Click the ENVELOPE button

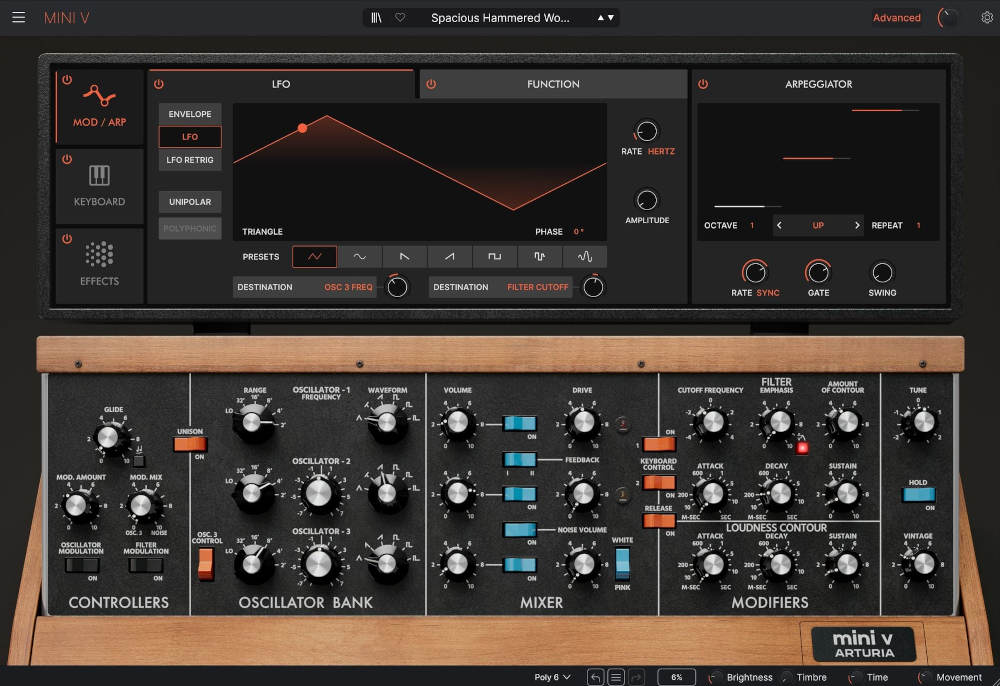point(189,113)
